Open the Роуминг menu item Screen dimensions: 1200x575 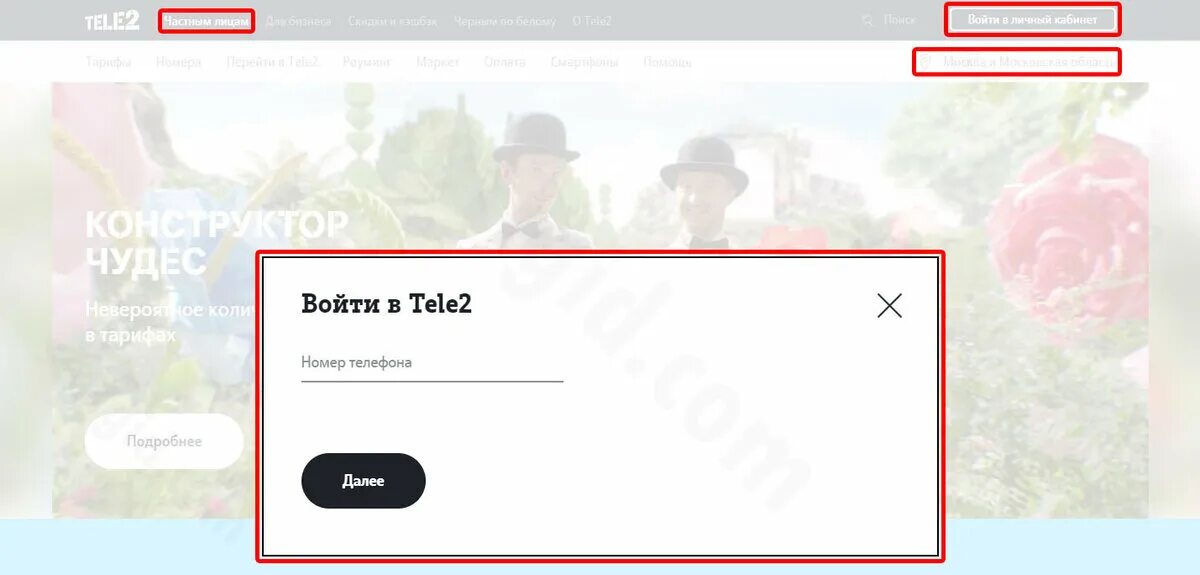[x=367, y=62]
